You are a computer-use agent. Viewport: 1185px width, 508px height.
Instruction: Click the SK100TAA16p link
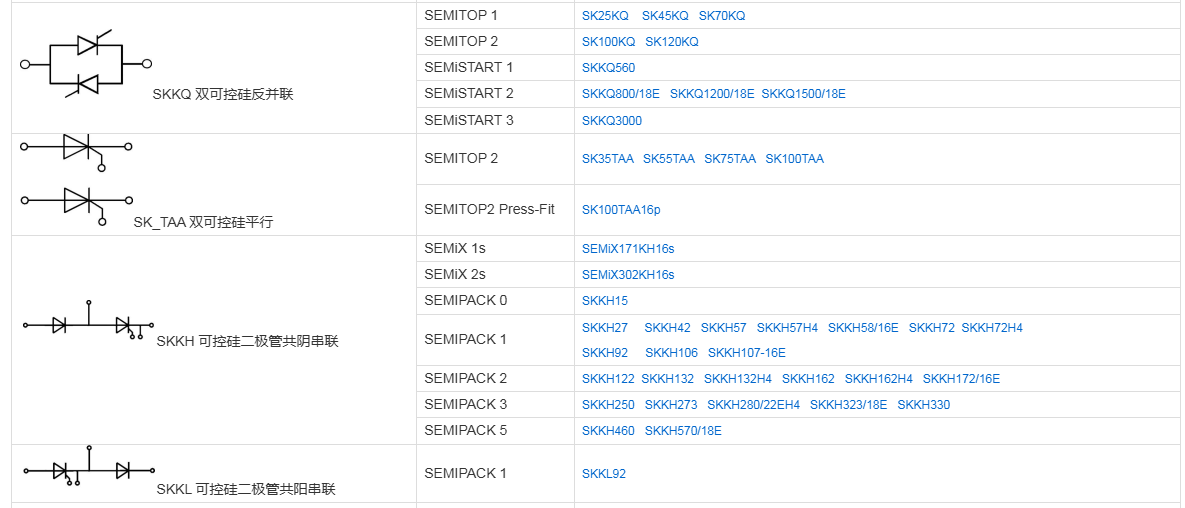tap(621, 210)
